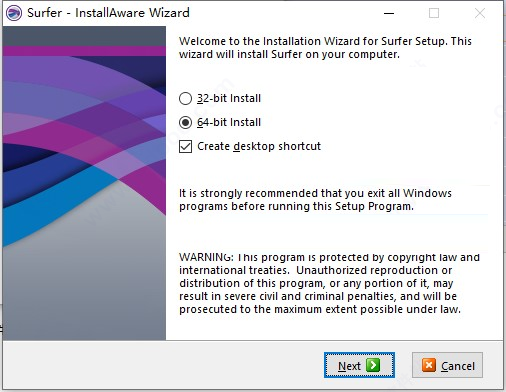Viewport: 506px width, 392px height.
Task: Click the Surfer logo icon in title bar
Action: tap(14, 13)
